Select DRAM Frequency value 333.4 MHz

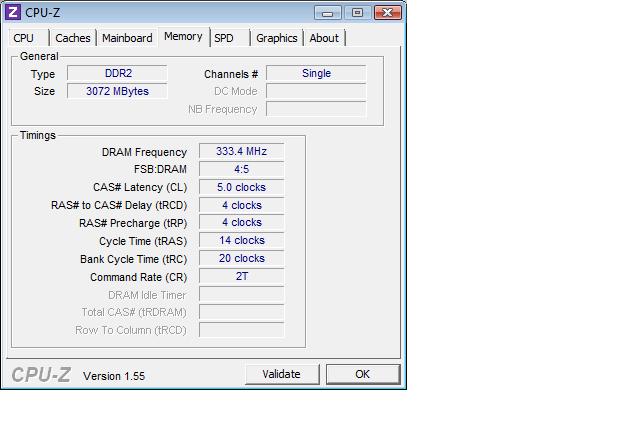tap(242, 151)
